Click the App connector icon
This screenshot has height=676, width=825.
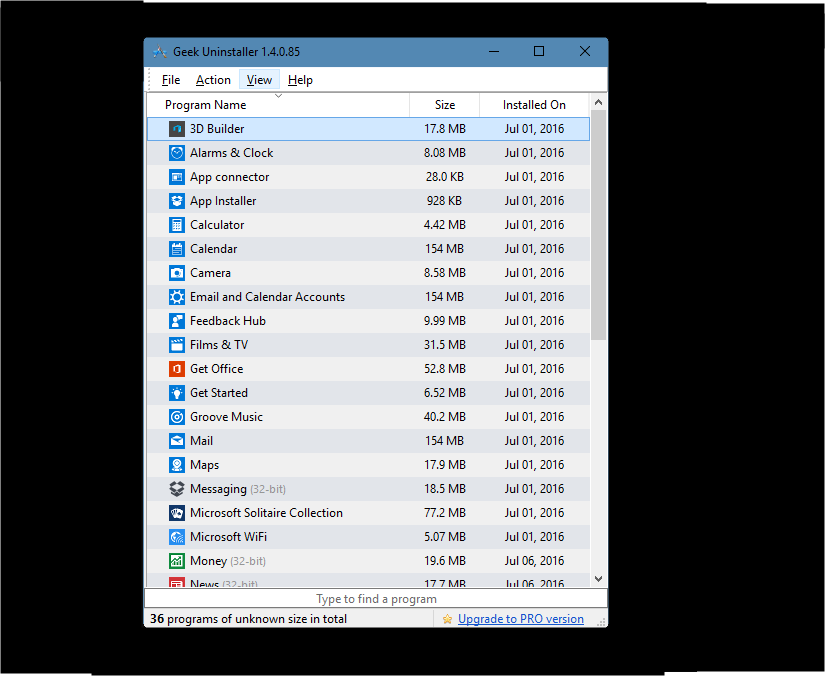pos(177,177)
